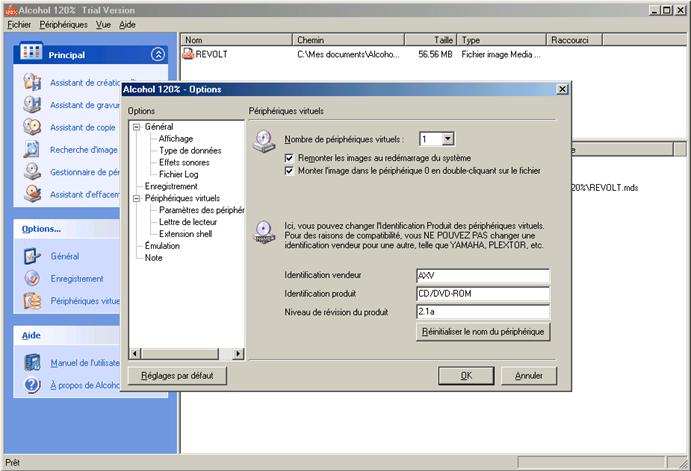Click tree scrollbar right arrow

click(x=238, y=353)
